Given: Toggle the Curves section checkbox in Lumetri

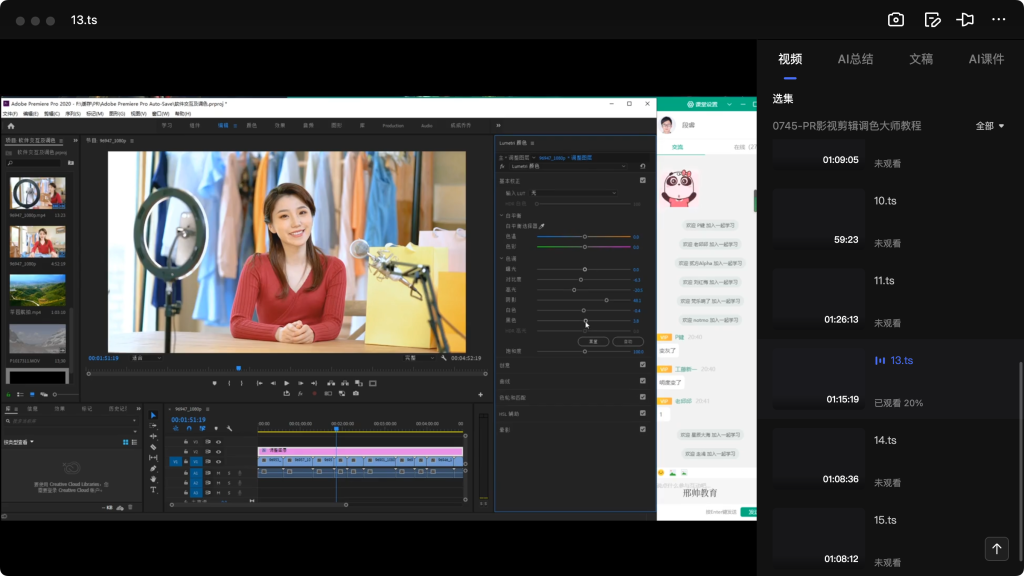Looking at the screenshot, I should [x=643, y=381].
